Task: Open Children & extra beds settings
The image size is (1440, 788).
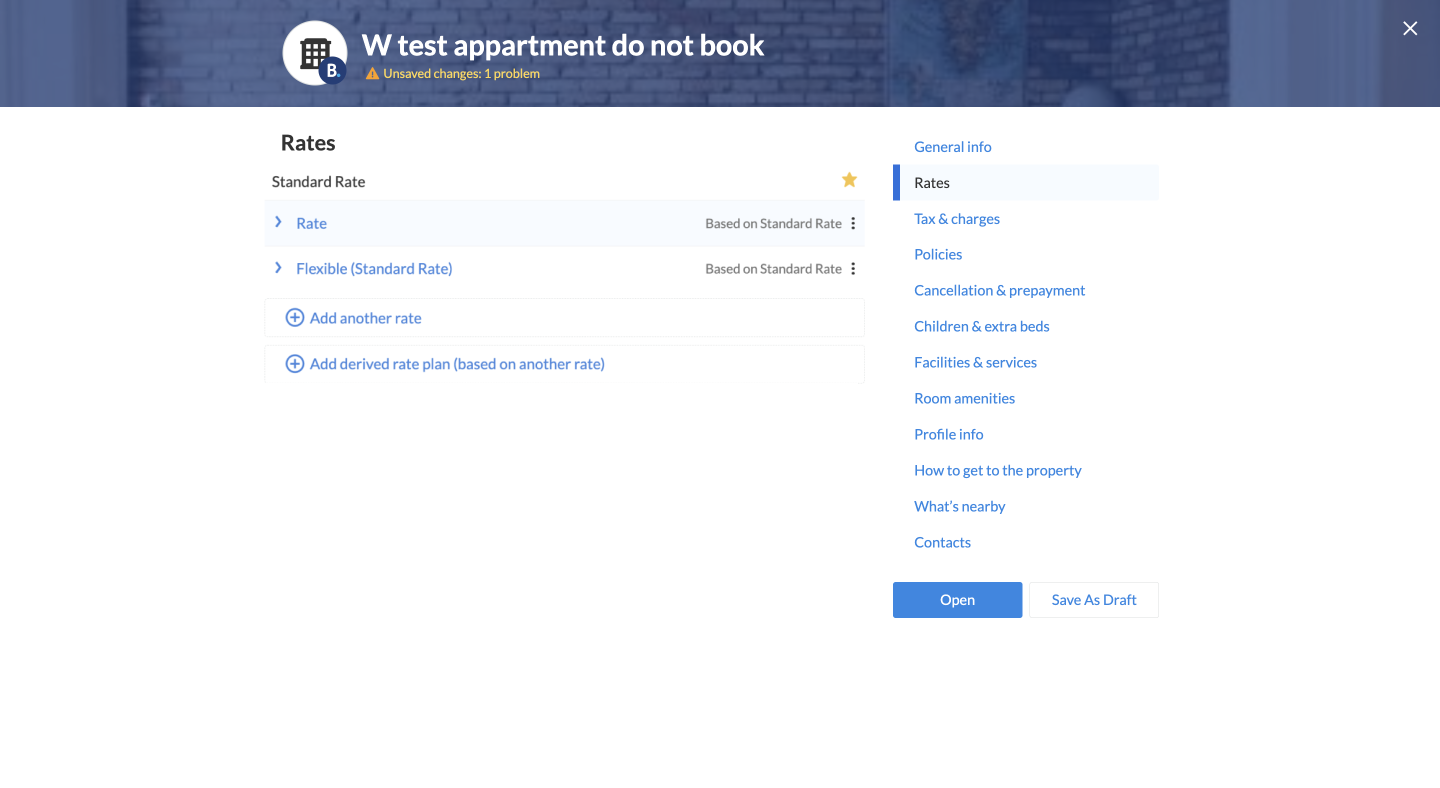Action: pyautogui.click(x=982, y=327)
